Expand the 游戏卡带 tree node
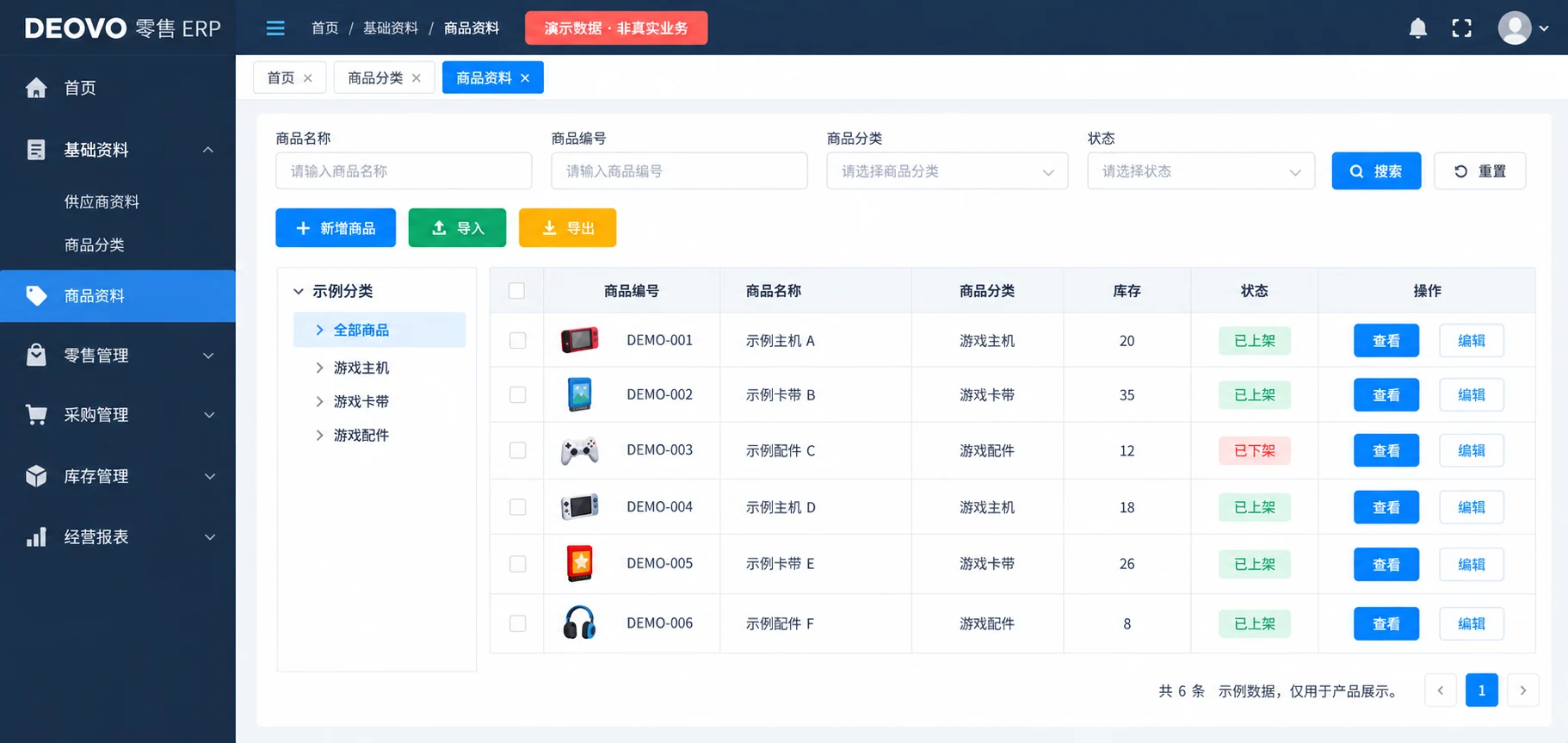 (319, 402)
